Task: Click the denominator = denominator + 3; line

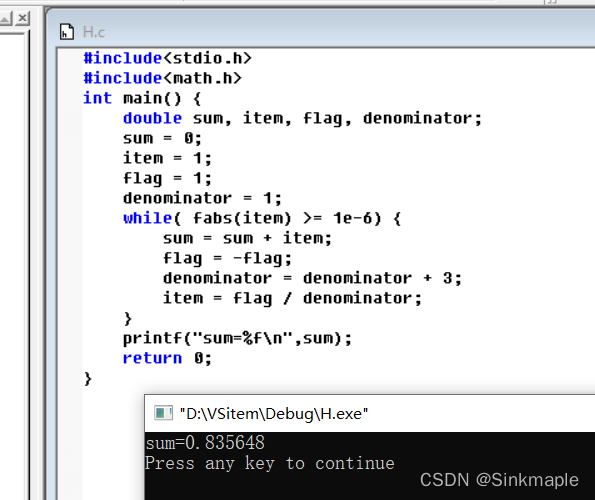Action: (x=312, y=278)
